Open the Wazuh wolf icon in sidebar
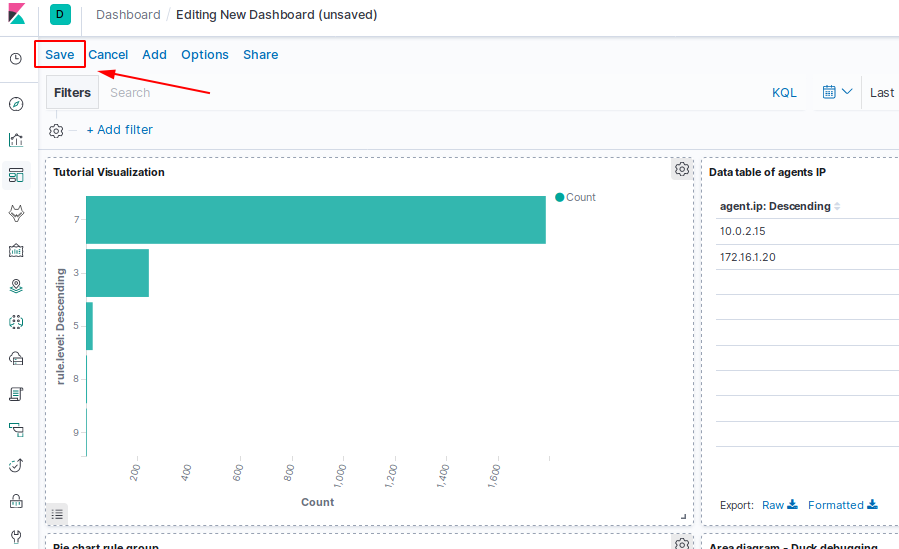 pyautogui.click(x=16, y=213)
